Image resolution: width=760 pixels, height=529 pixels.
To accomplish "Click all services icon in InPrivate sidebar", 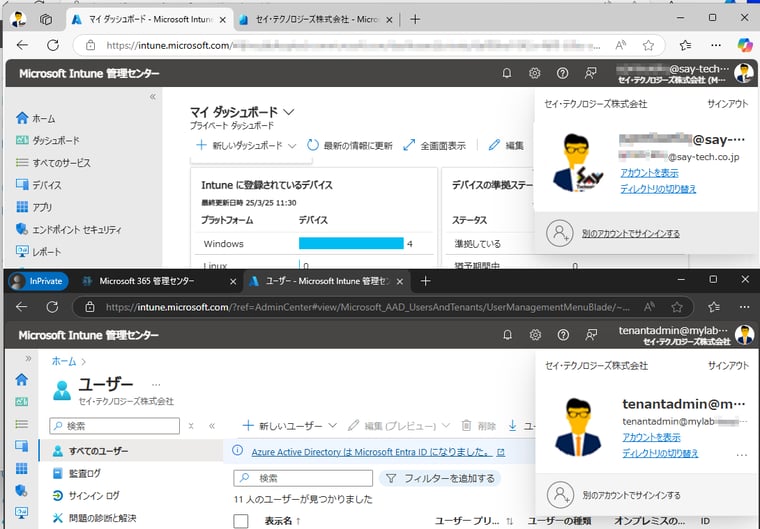I will (22, 424).
